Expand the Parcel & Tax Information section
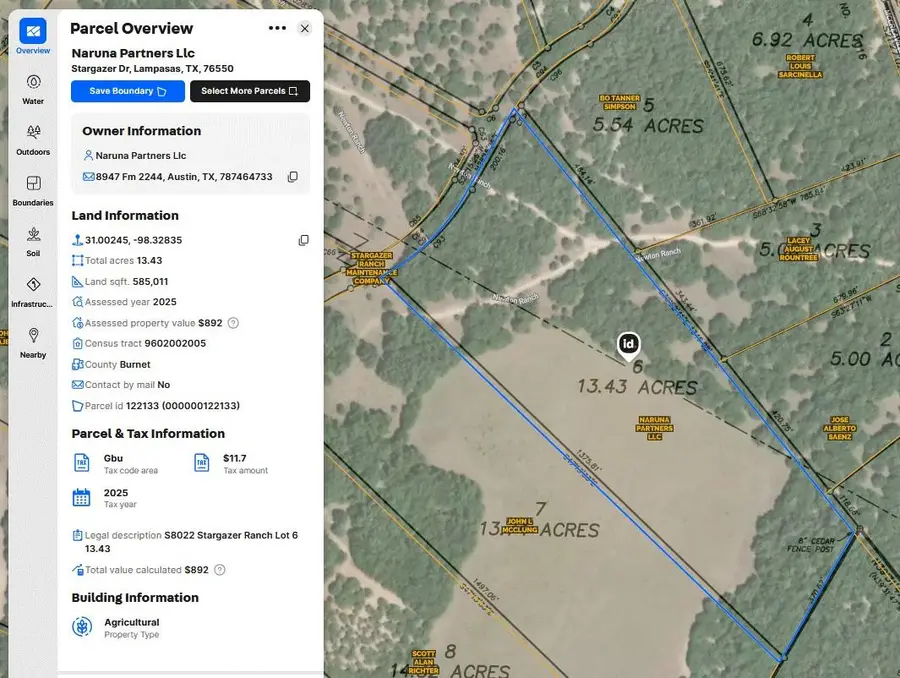This screenshot has height=678, width=900. pyautogui.click(x=148, y=434)
